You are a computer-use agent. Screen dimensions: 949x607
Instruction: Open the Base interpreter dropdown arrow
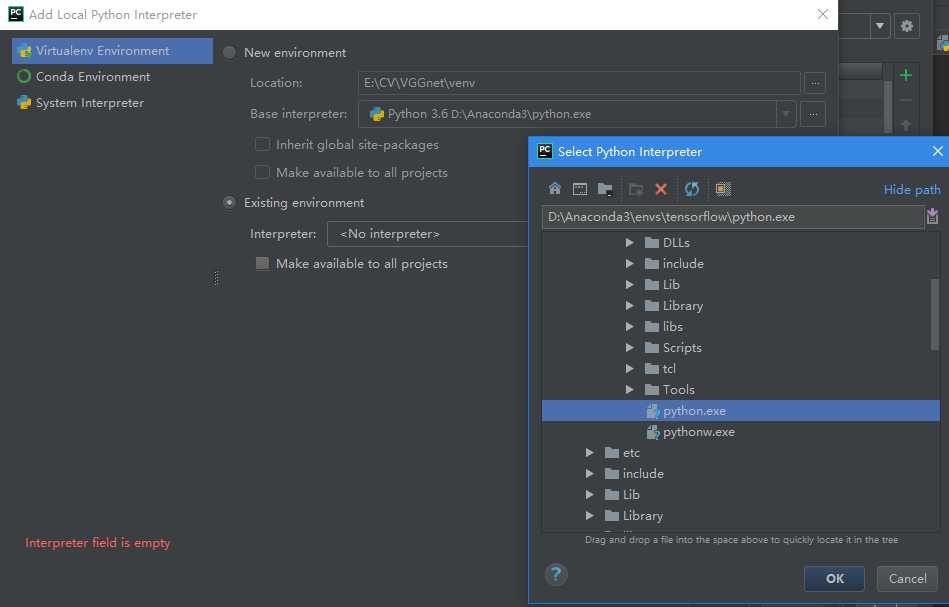click(x=786, y=114)
